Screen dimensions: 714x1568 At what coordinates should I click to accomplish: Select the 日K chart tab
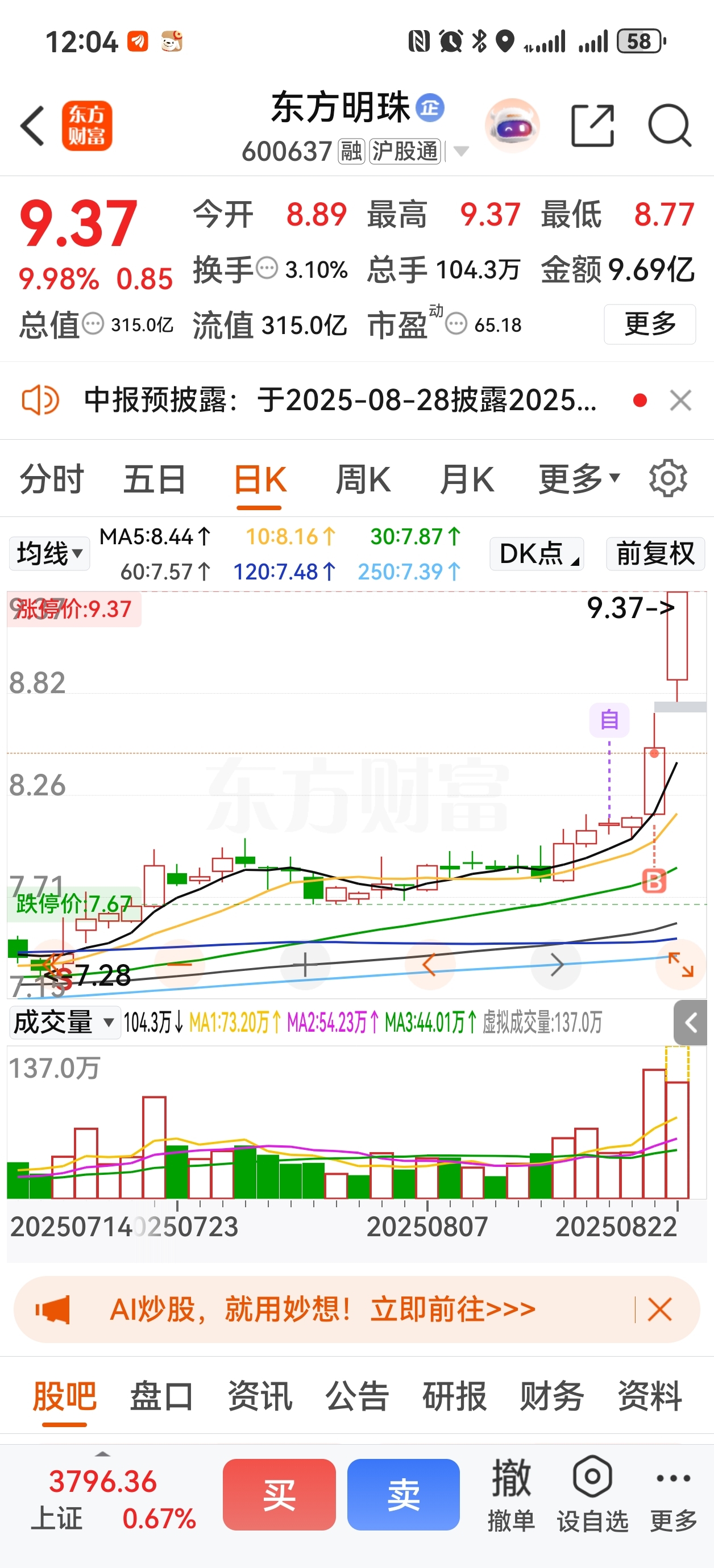click(260, 479)
